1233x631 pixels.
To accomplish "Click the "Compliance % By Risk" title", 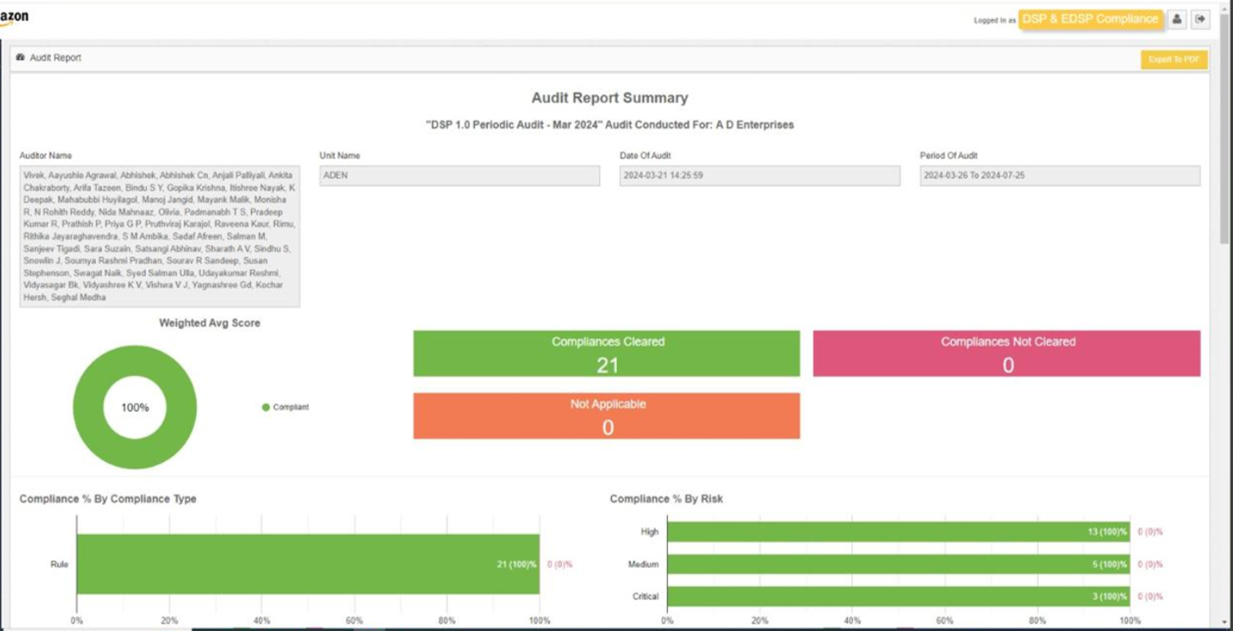I will click(666, 499).
